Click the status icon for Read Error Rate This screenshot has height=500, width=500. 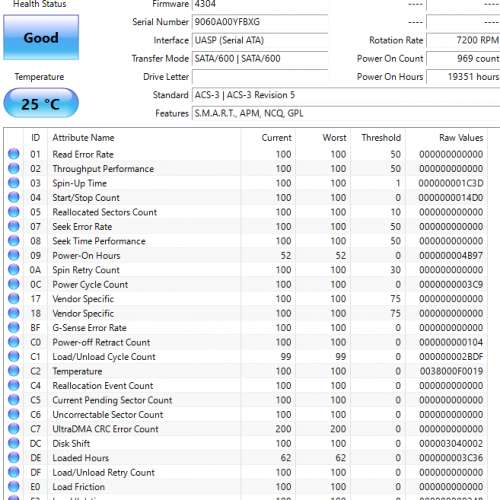coord(14,154)
